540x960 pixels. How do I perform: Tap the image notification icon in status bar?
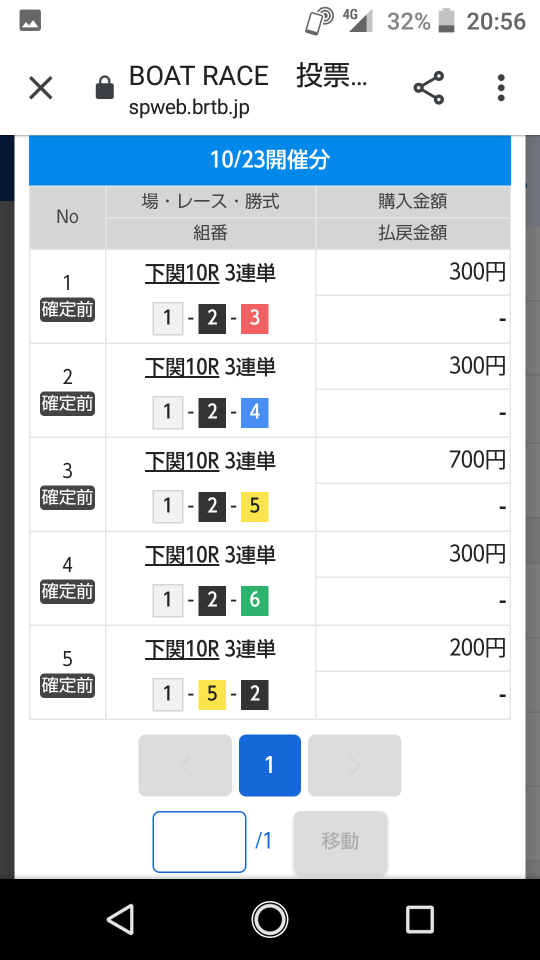pyautogui.click(x=30, y=21)
